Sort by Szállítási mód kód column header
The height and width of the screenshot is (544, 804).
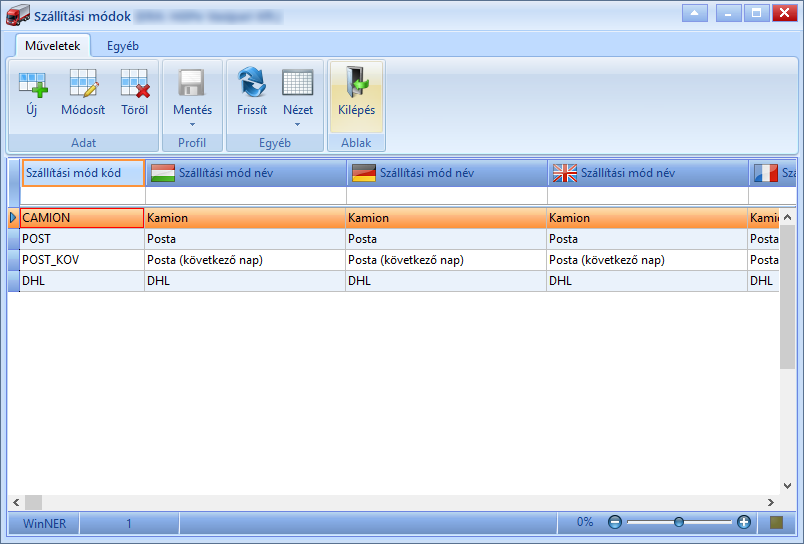[x=83, y=173]
